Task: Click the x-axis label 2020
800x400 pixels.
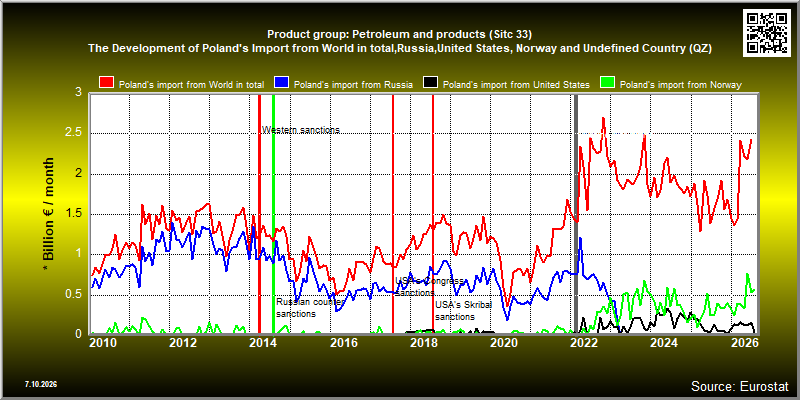Action: [504, 343]
